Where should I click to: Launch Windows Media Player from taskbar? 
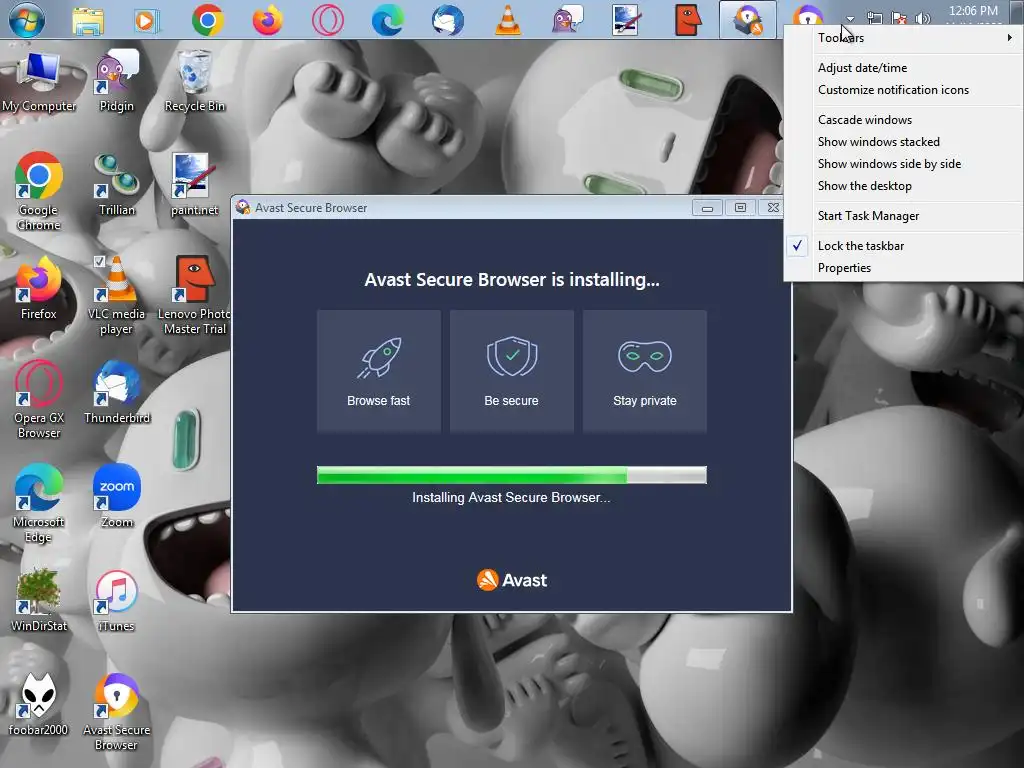[x=148, y=21]
